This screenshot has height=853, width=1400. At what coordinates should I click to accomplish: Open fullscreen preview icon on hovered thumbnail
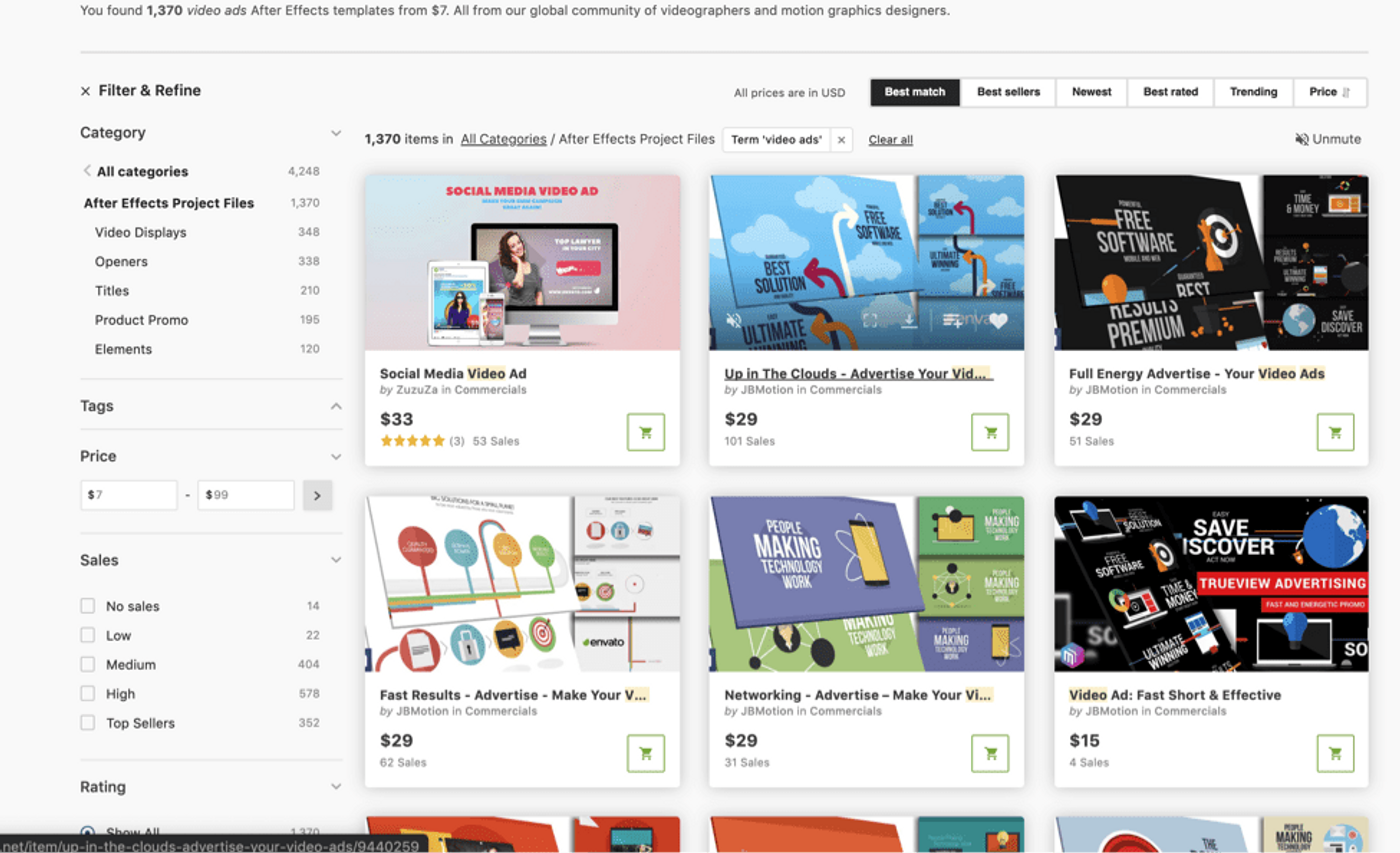pos(870,321)
